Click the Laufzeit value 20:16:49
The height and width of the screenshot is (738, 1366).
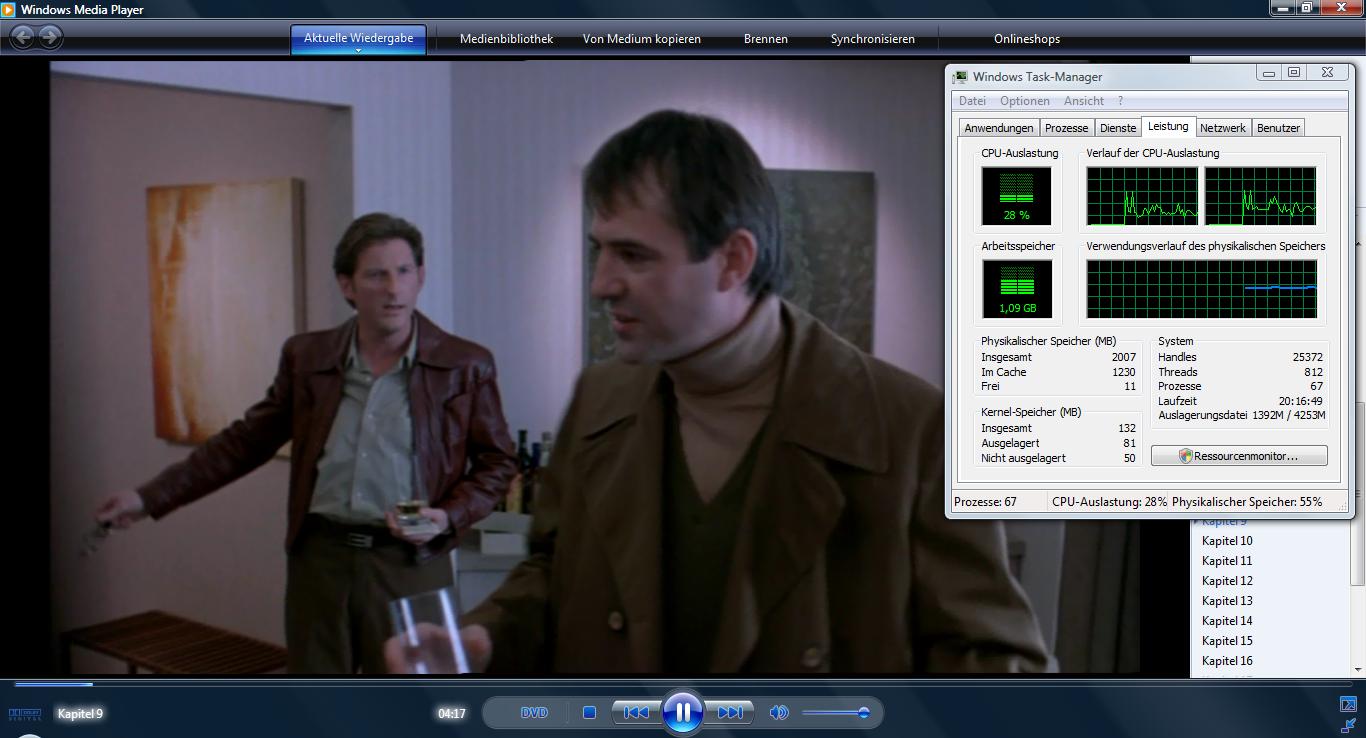pos(1300,401)
